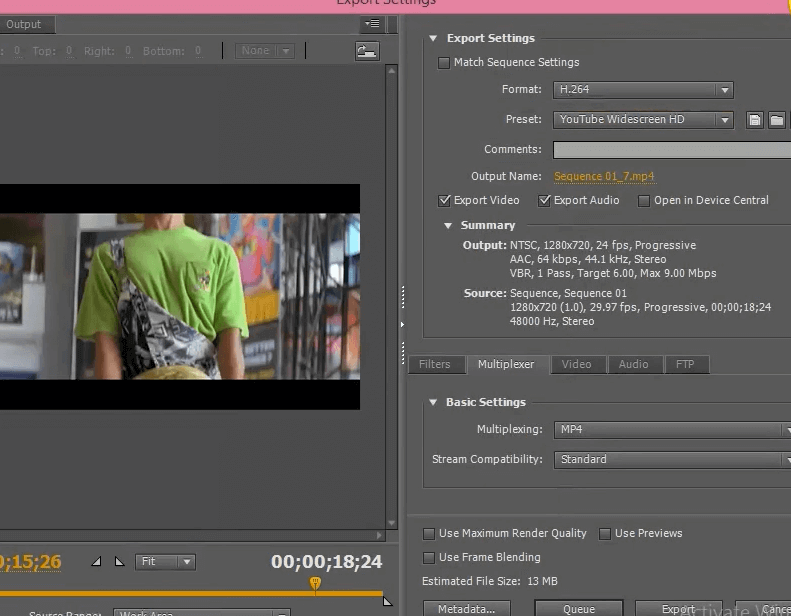This screenshot has width=791, height=616.
Task: Click the aspect ratio correction toggle icon
Action: [x=367, y=50]
